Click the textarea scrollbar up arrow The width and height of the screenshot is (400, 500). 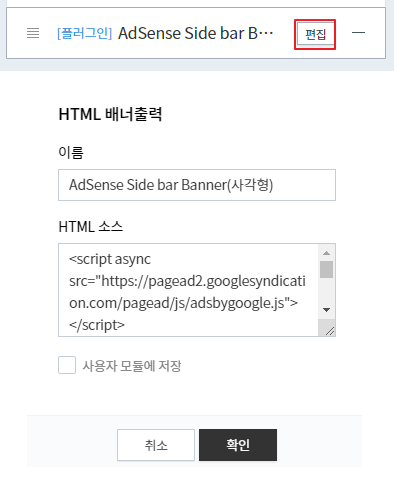click(x=327, y=253)
